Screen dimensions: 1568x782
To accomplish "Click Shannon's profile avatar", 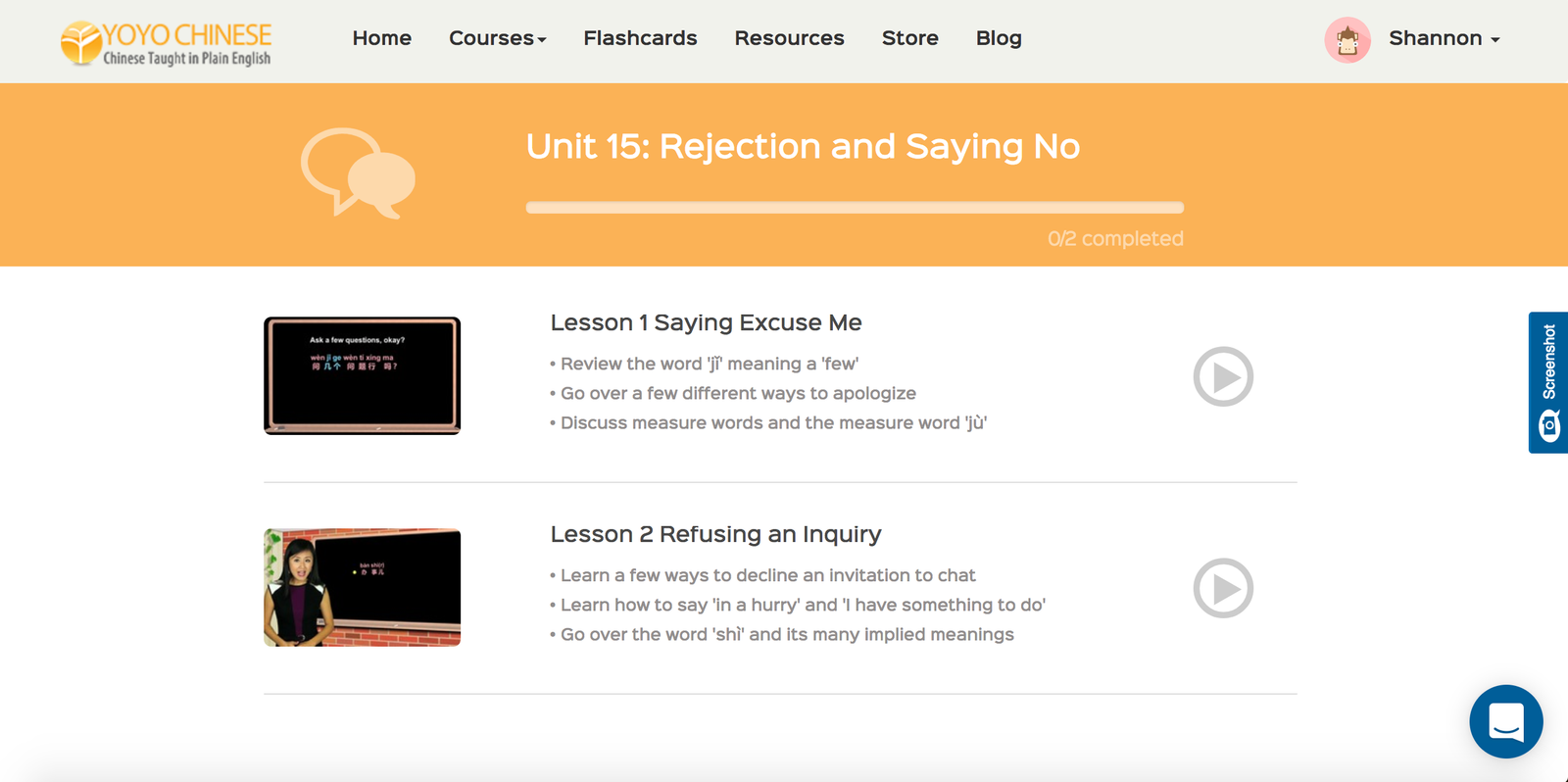I will [x=1347, y=40].
